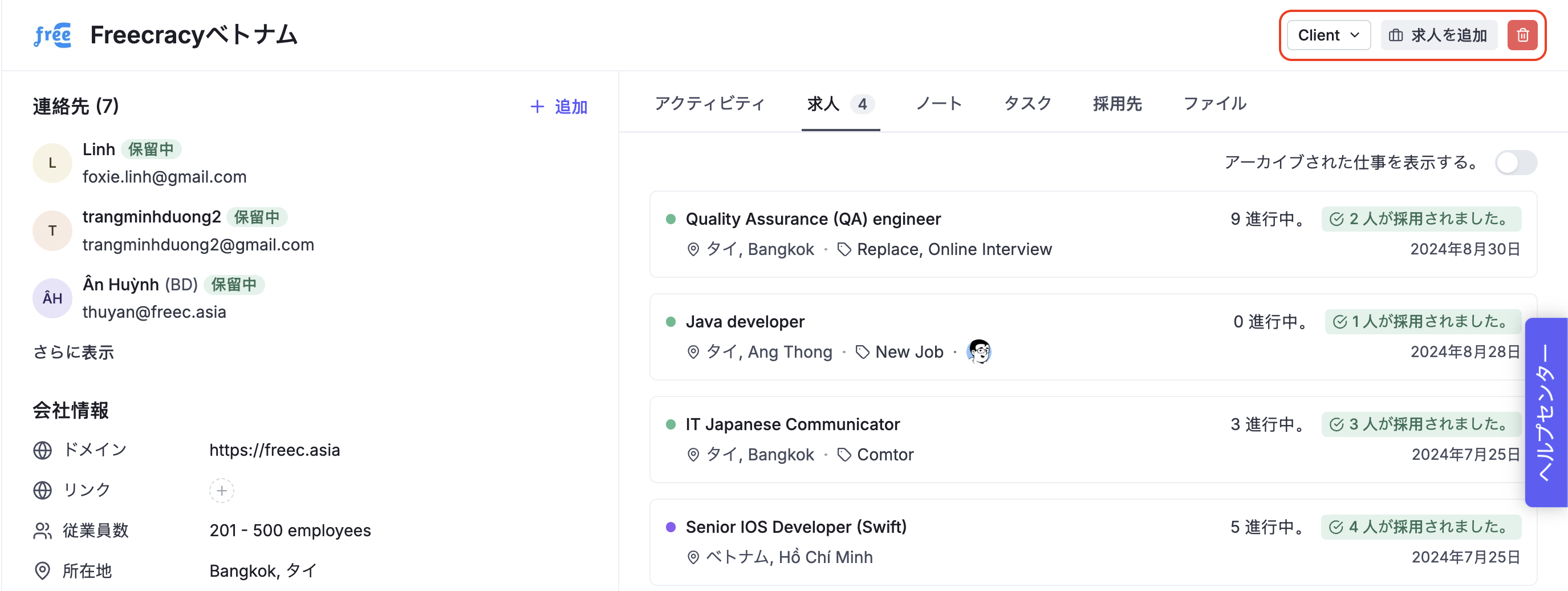Click the recruiter avatar on Java developer
Viewport: 1568px width, 591px height.
pyautogui.click(x=979, y=351)
